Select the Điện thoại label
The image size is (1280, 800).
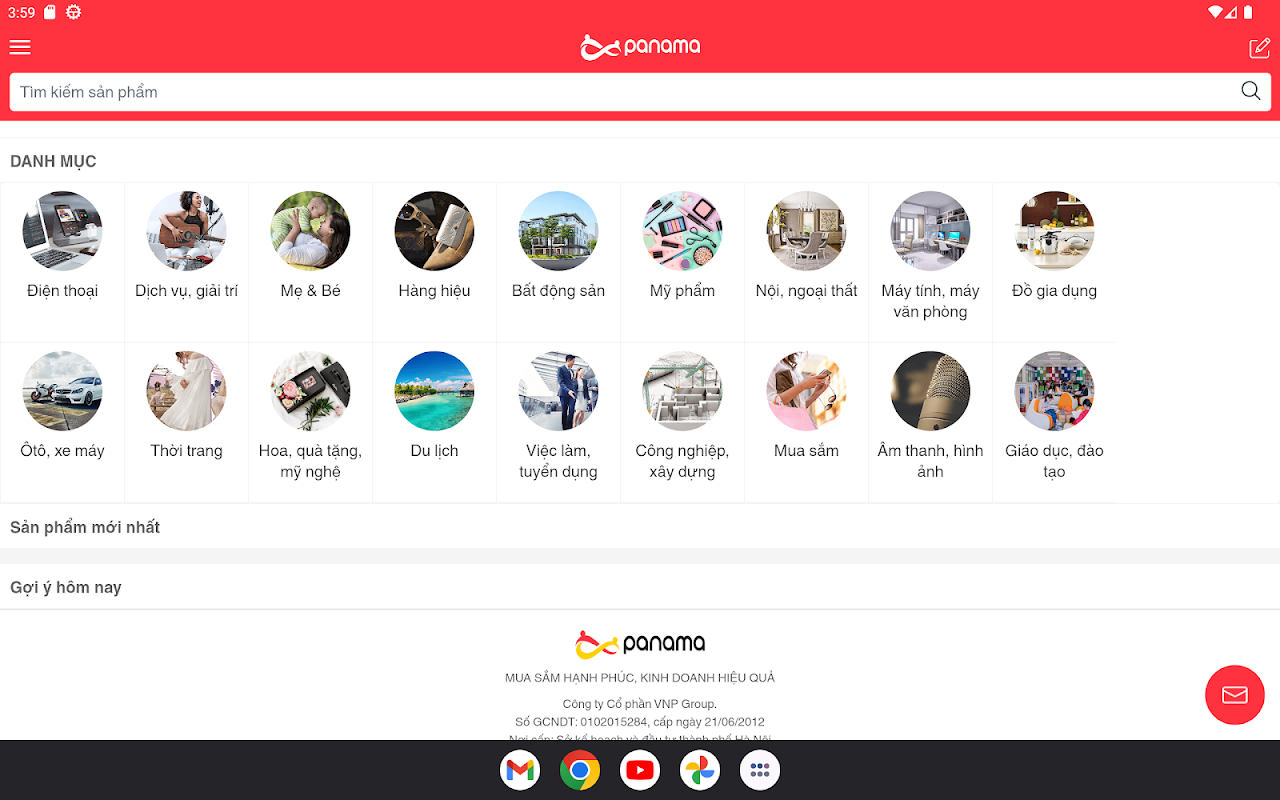pos(62,291)
